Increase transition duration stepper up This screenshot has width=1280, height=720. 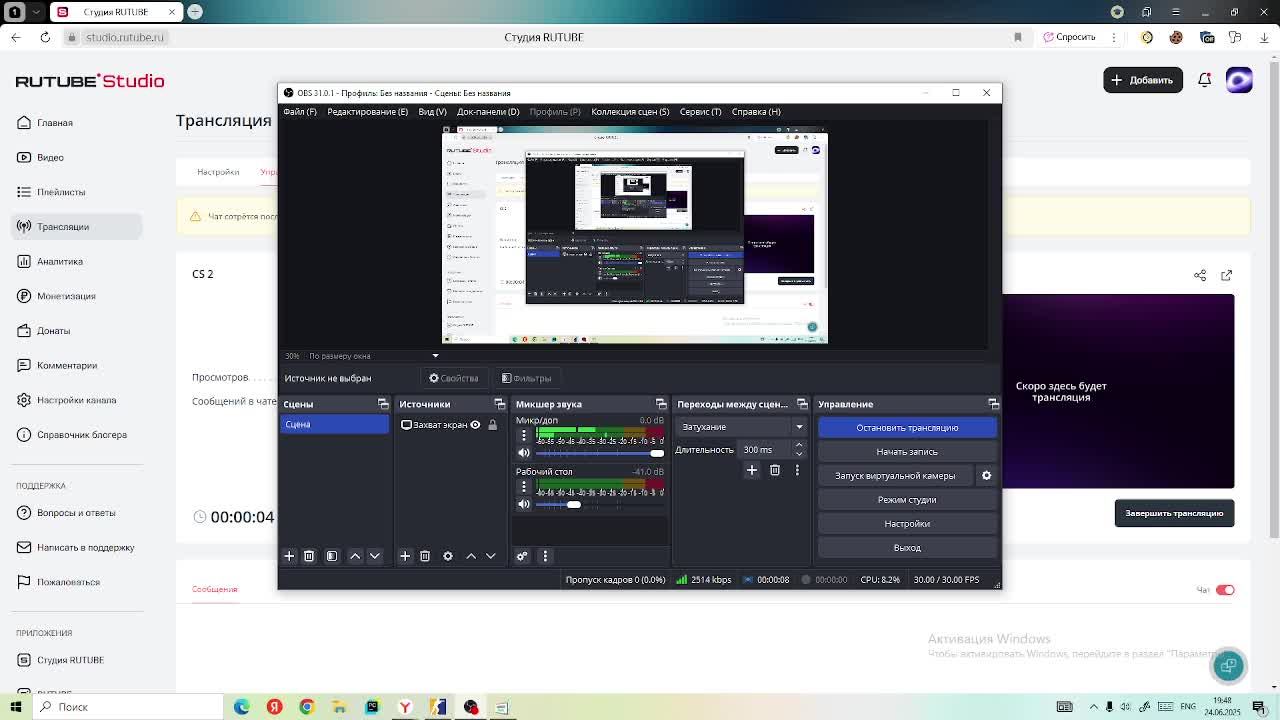pos(799,445)
